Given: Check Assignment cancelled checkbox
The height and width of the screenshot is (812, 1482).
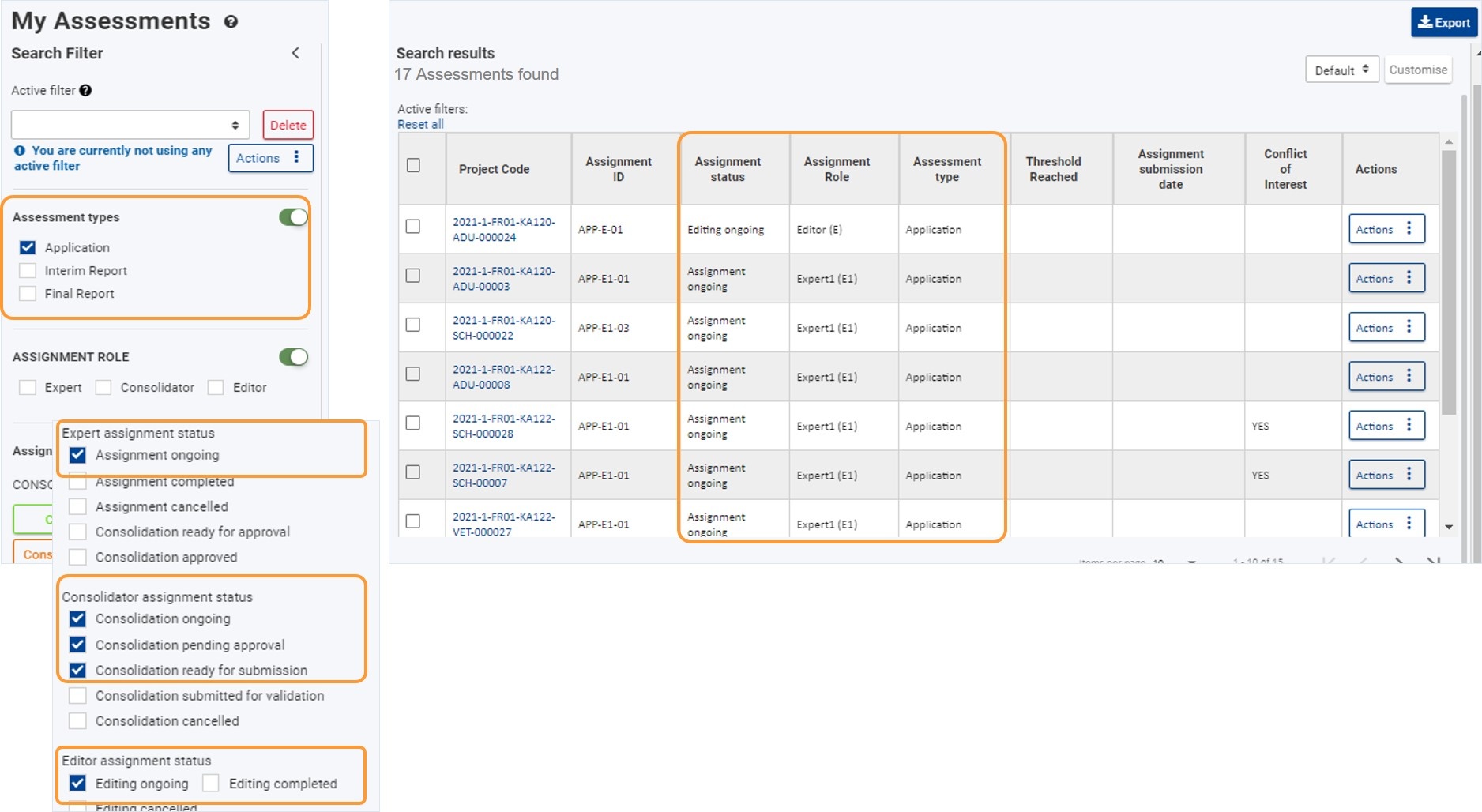Looking at the screenshot, I should tap(77, 506).
